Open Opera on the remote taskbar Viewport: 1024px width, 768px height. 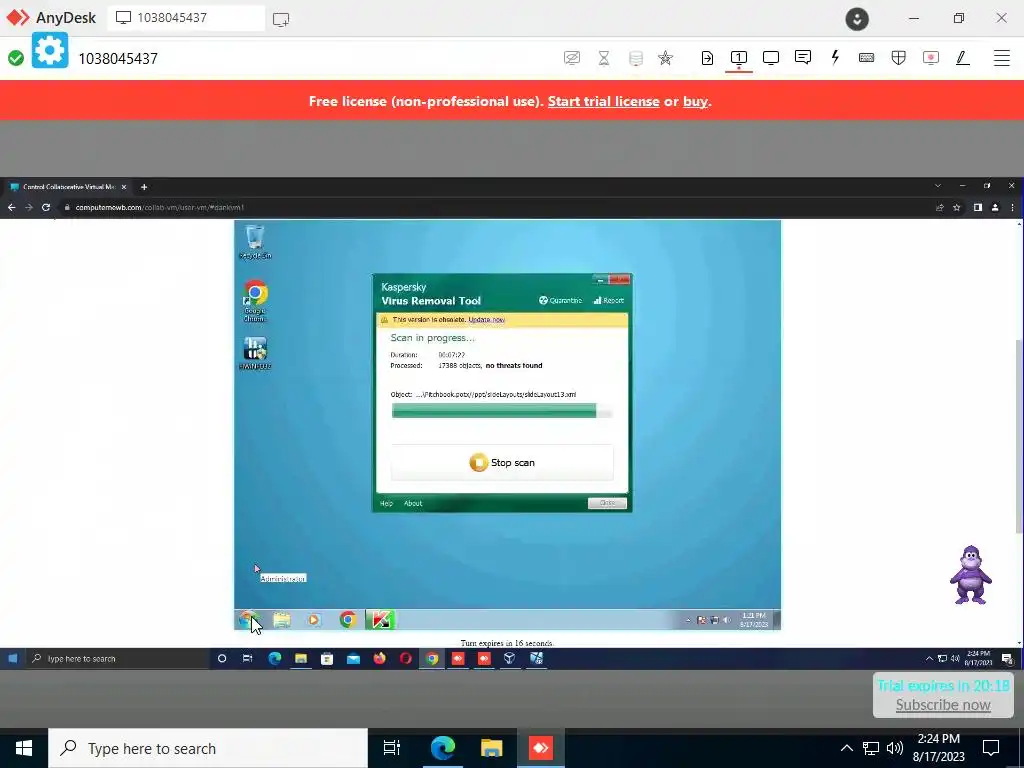(x=406, y=658)
